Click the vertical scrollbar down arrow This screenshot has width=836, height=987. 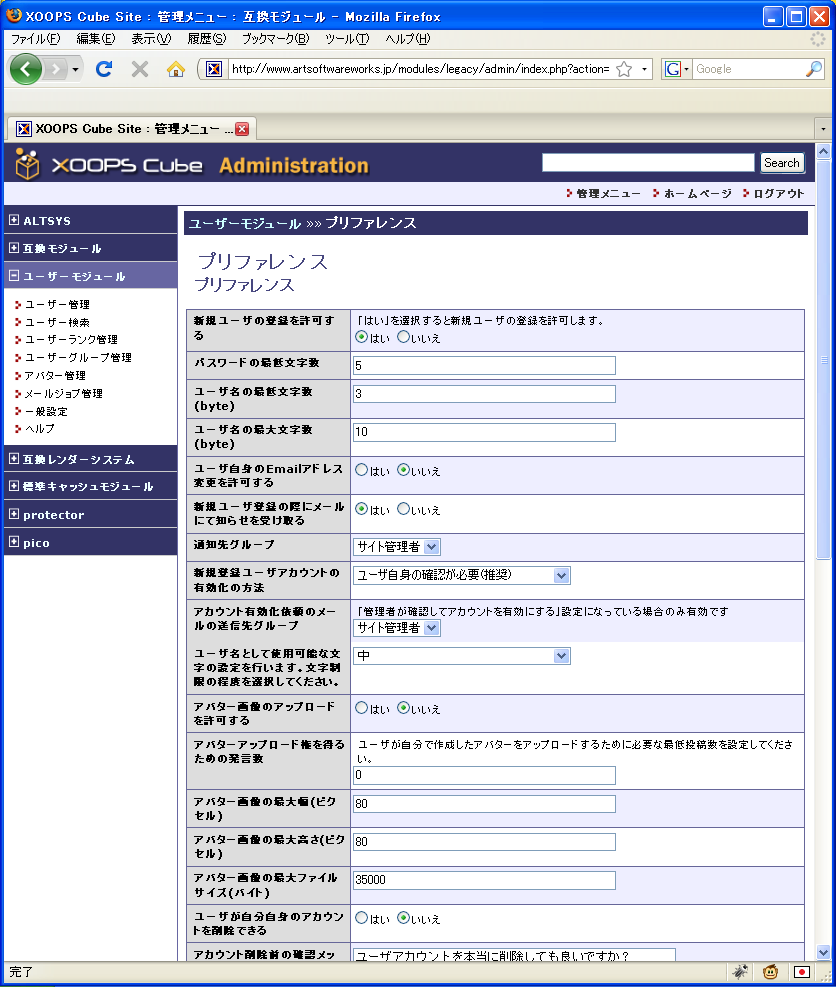pos(823,952)
